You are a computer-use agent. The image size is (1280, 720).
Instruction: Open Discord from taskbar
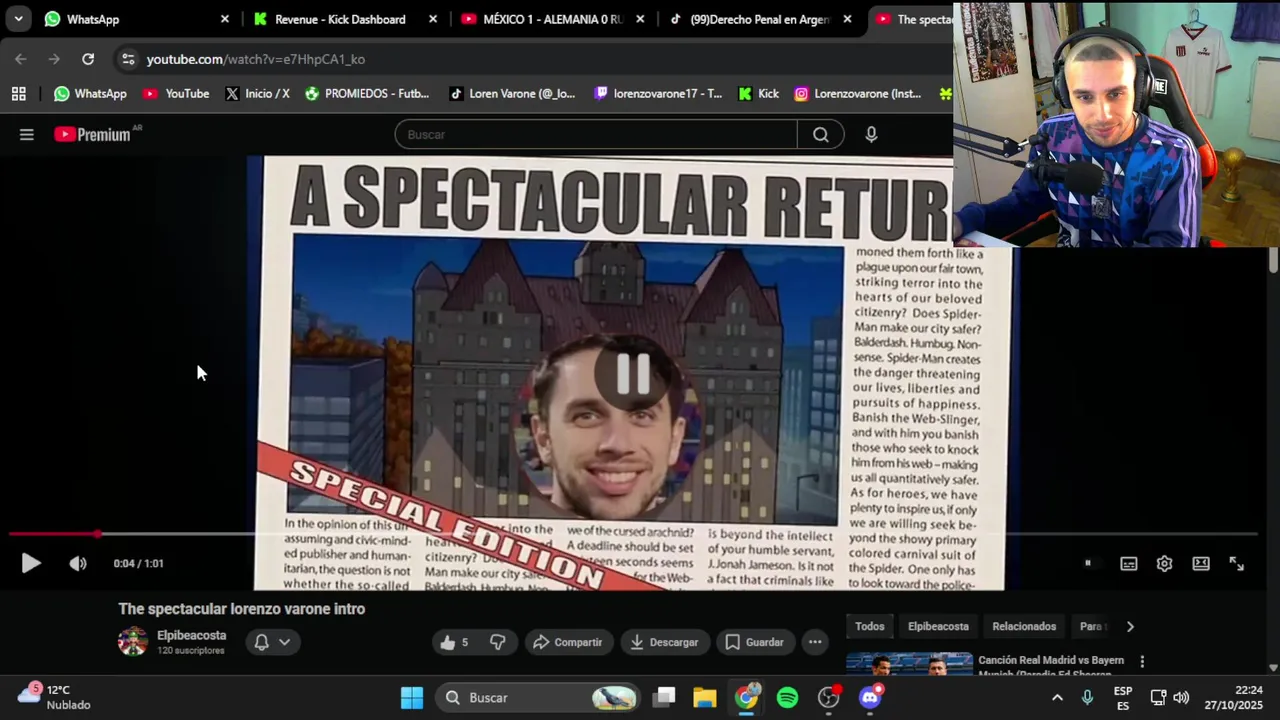[x=870, y=698]
